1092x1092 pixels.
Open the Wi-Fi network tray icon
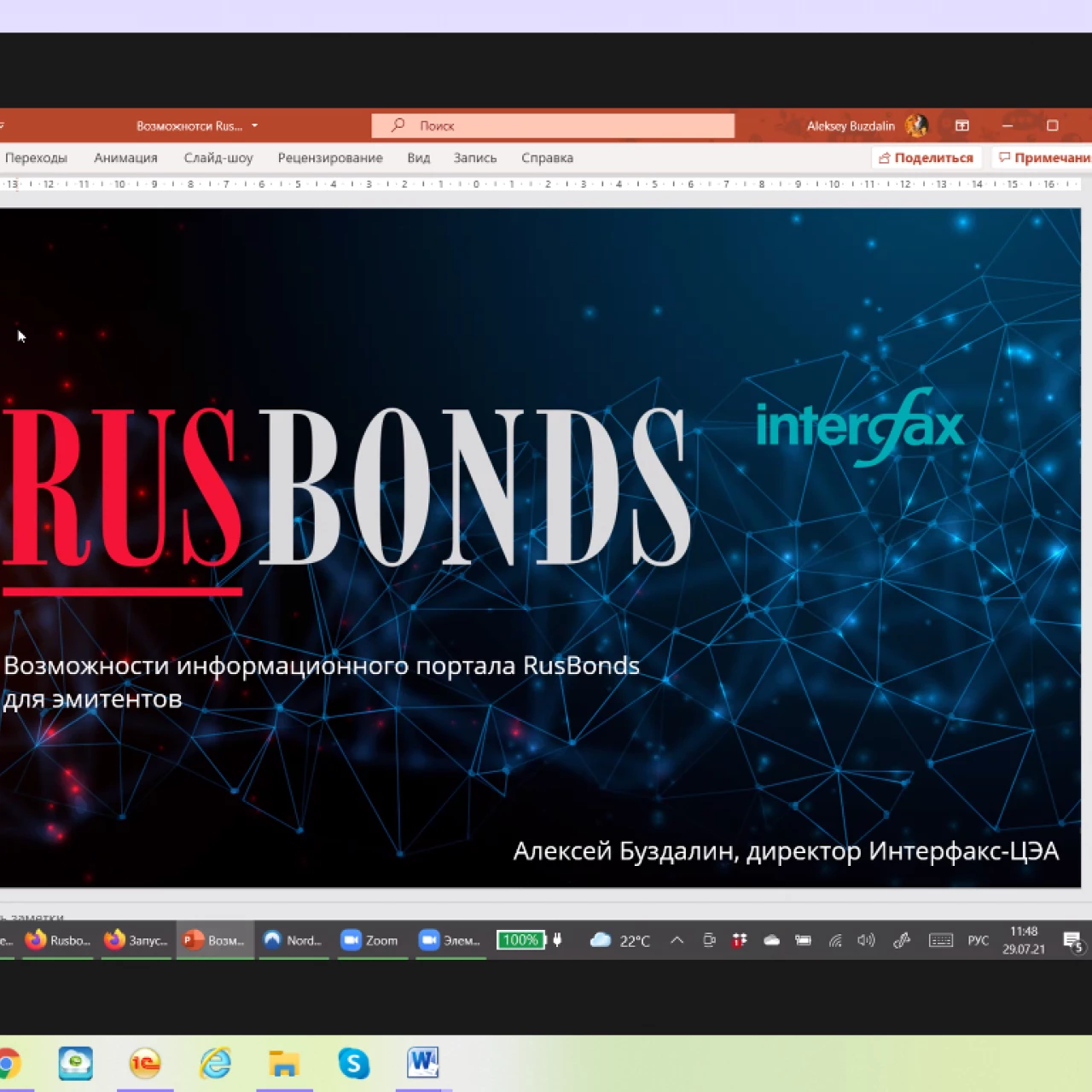pyautogui.click(x=835, y=940)
